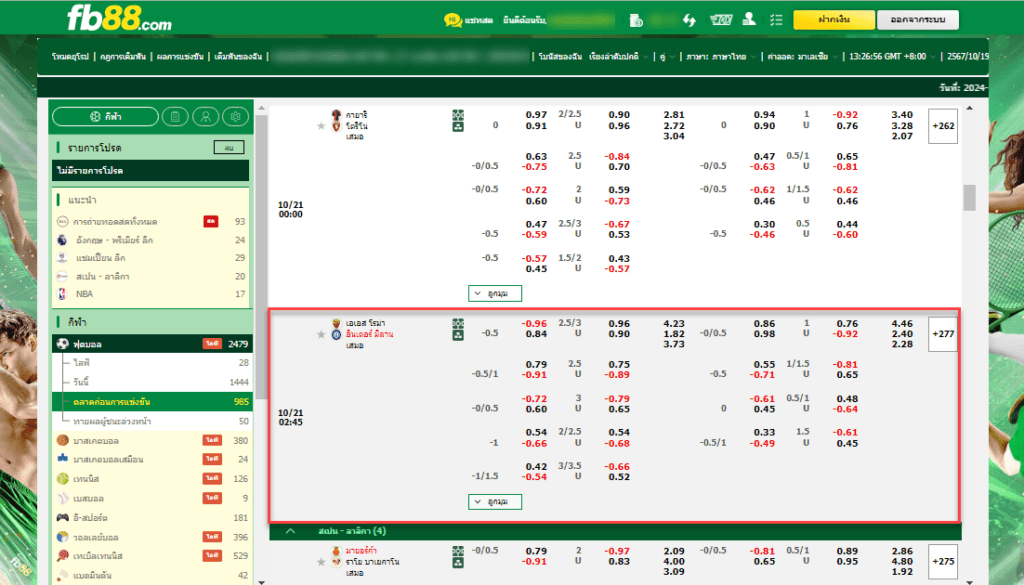
Task: Select the early market item with count 985
Action: point(151,402)
